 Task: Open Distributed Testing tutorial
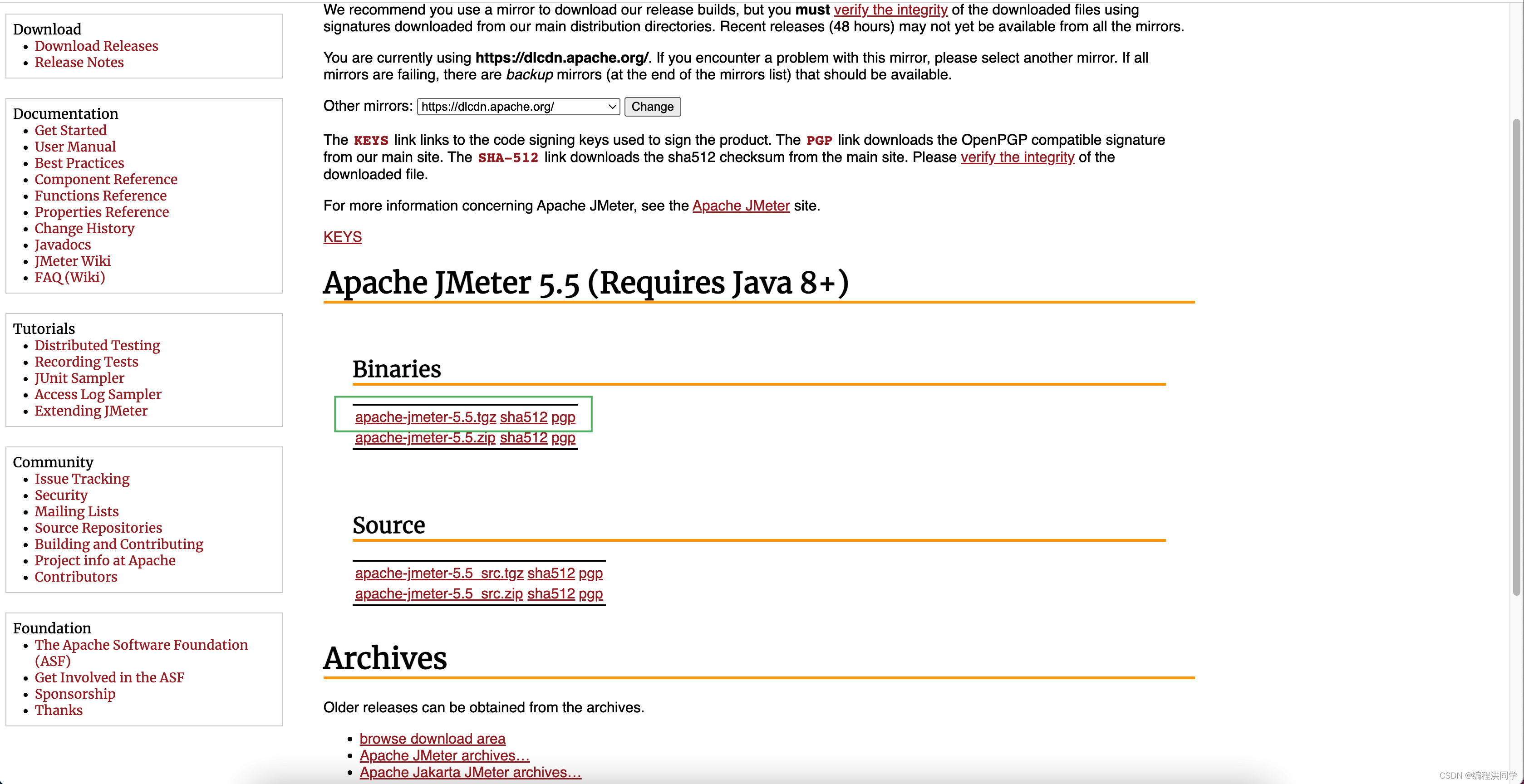(x=97, y=345)
